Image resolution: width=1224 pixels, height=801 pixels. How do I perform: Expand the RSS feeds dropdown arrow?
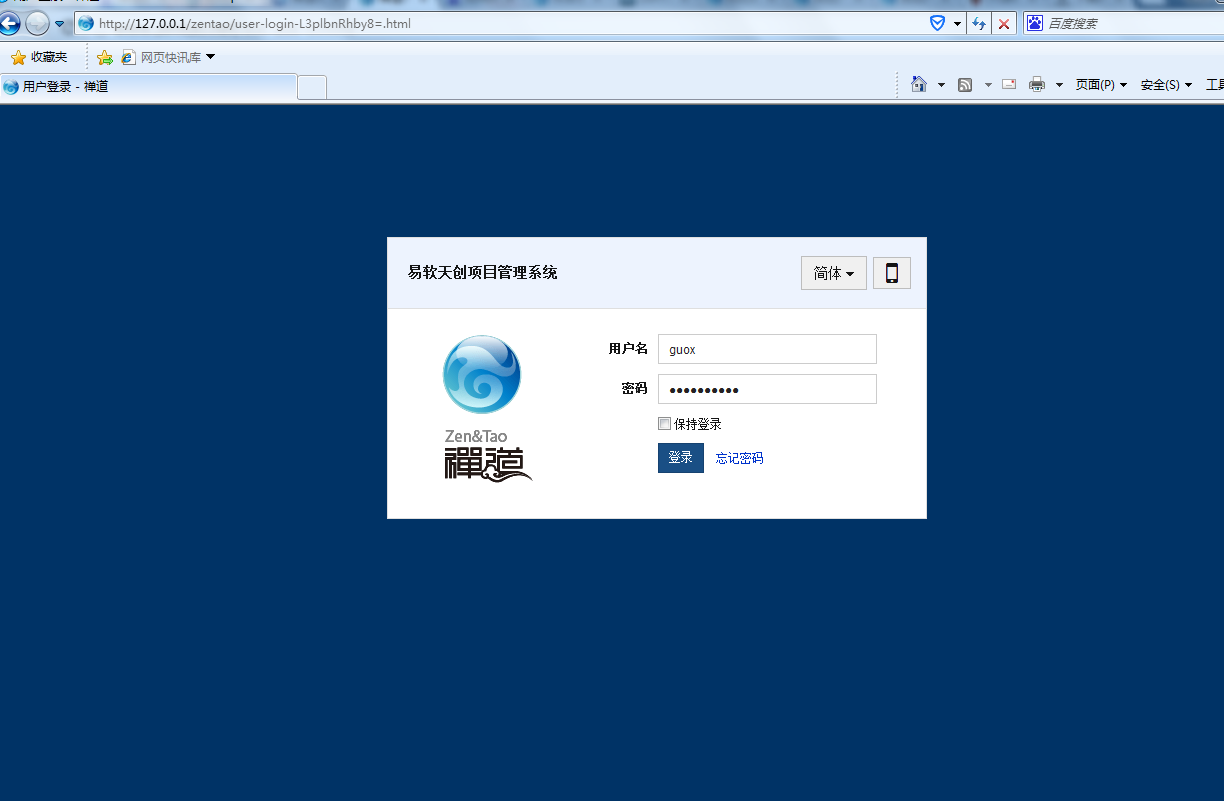[x=988, y=85]
